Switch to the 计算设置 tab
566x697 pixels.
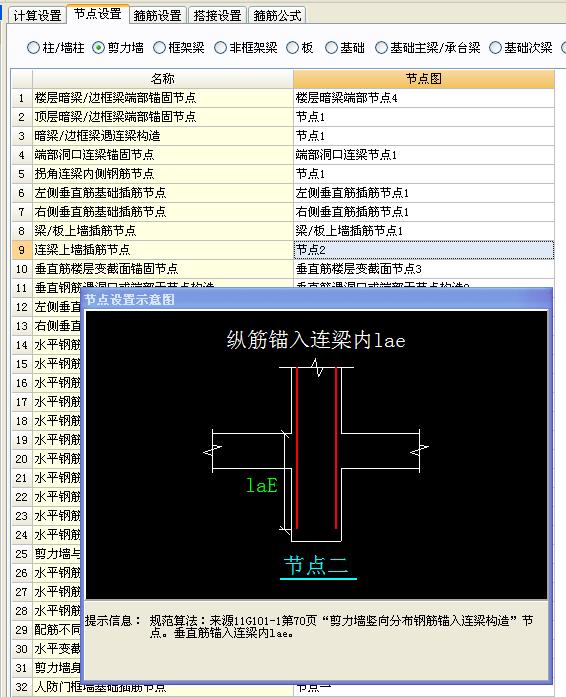(x=37, y=16)
